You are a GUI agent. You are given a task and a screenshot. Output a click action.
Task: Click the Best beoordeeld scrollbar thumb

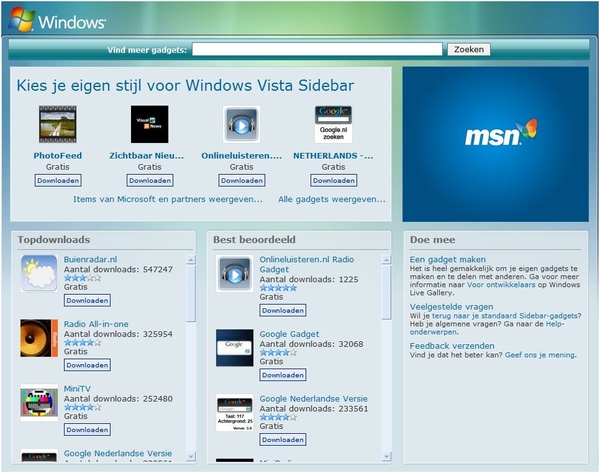point(386,292)
